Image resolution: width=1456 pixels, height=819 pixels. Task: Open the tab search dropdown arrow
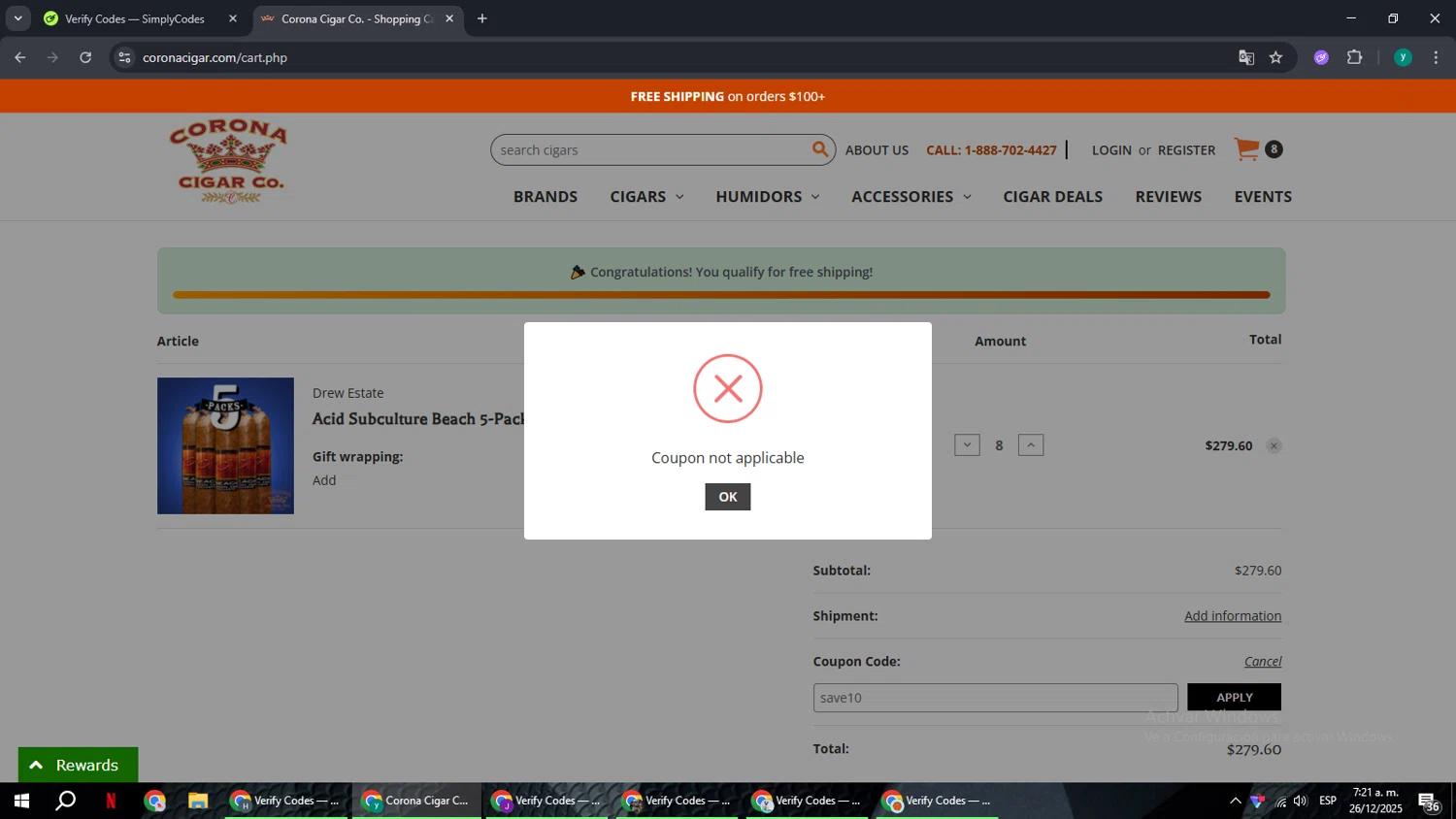click(x=17, y=18)
